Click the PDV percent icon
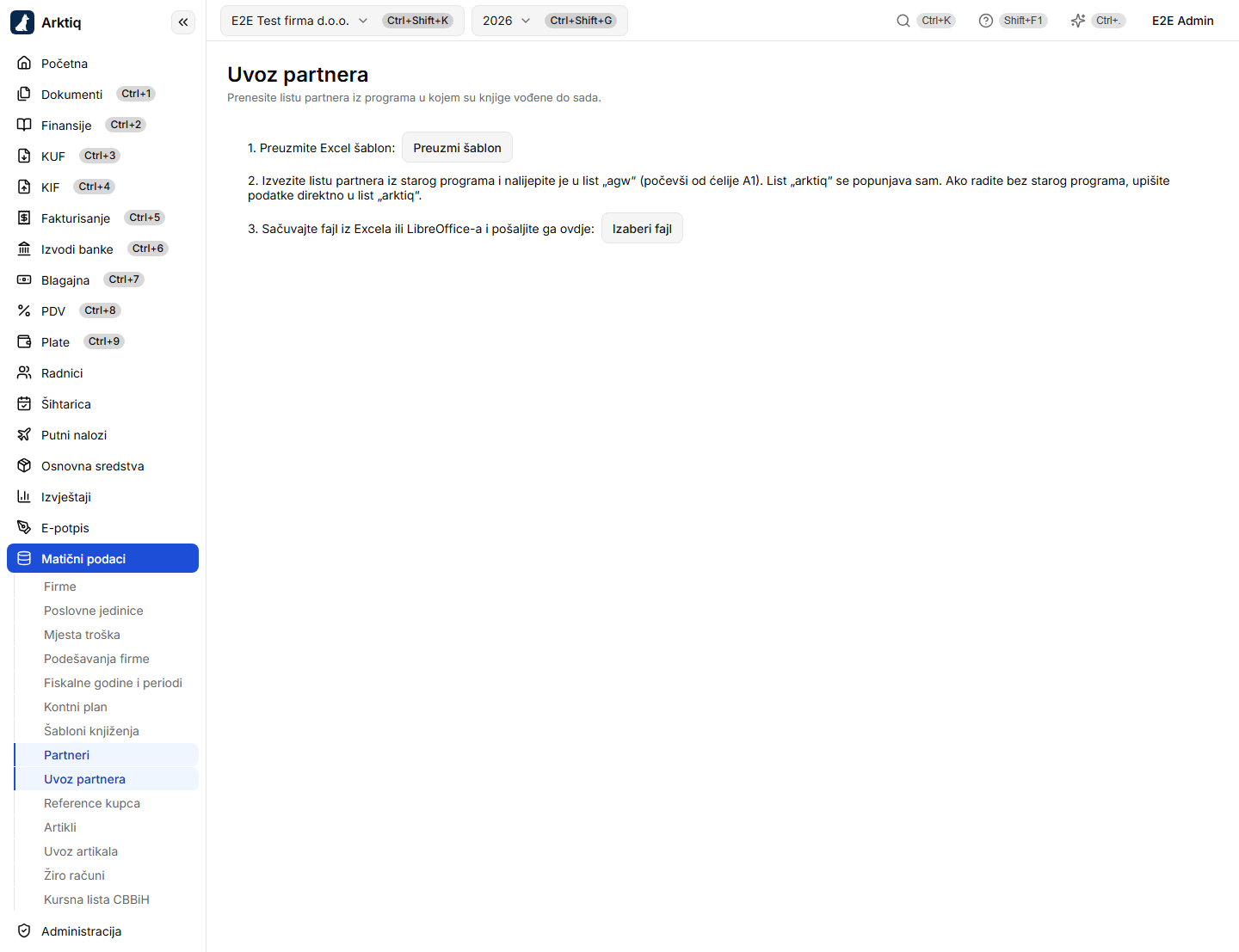The height and width of the screenshot is (952, 1239). pyautogui.click(x=24, y=310)
